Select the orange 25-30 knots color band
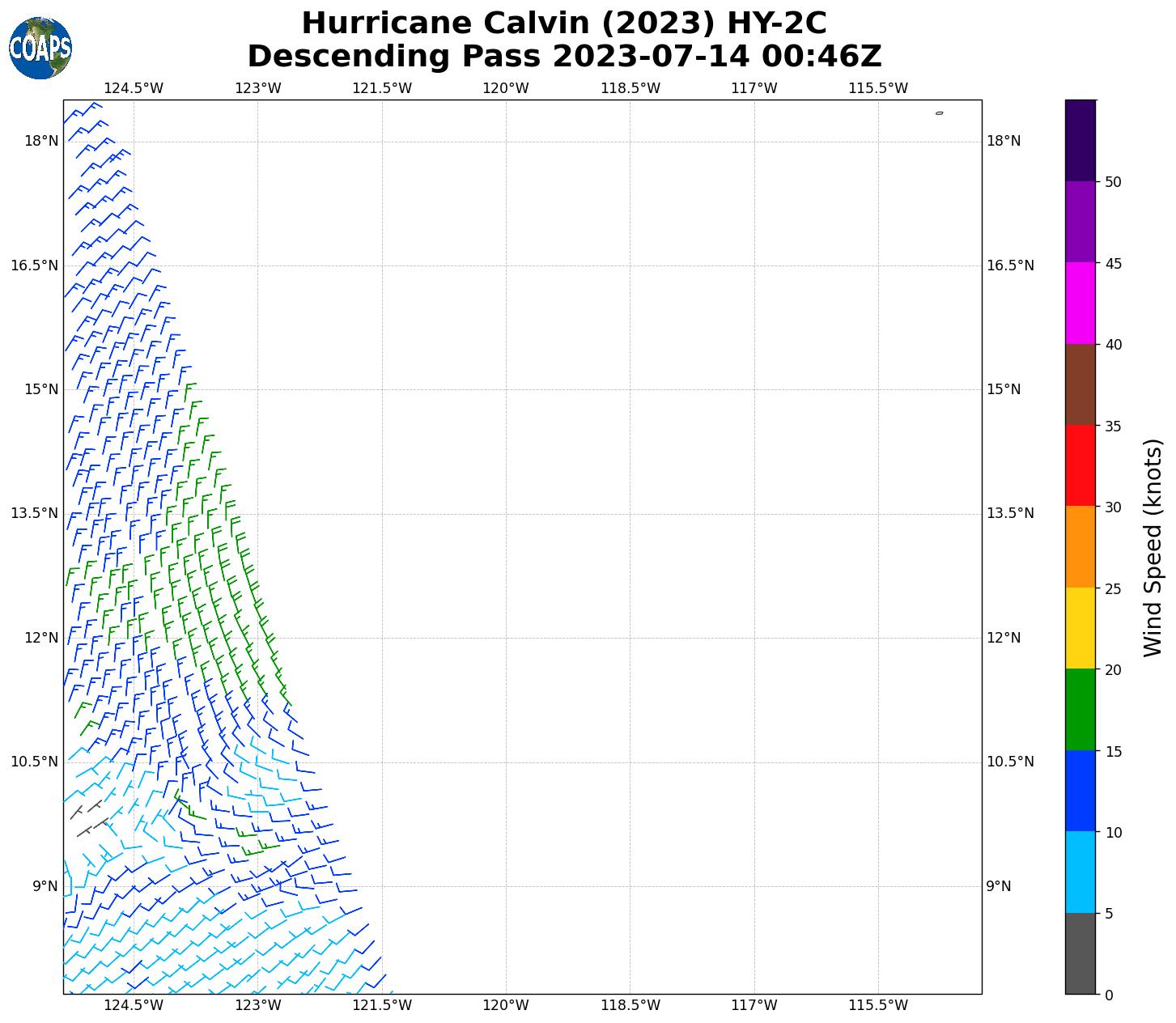This screenshot has width=1176, height=1023. 1080,547
